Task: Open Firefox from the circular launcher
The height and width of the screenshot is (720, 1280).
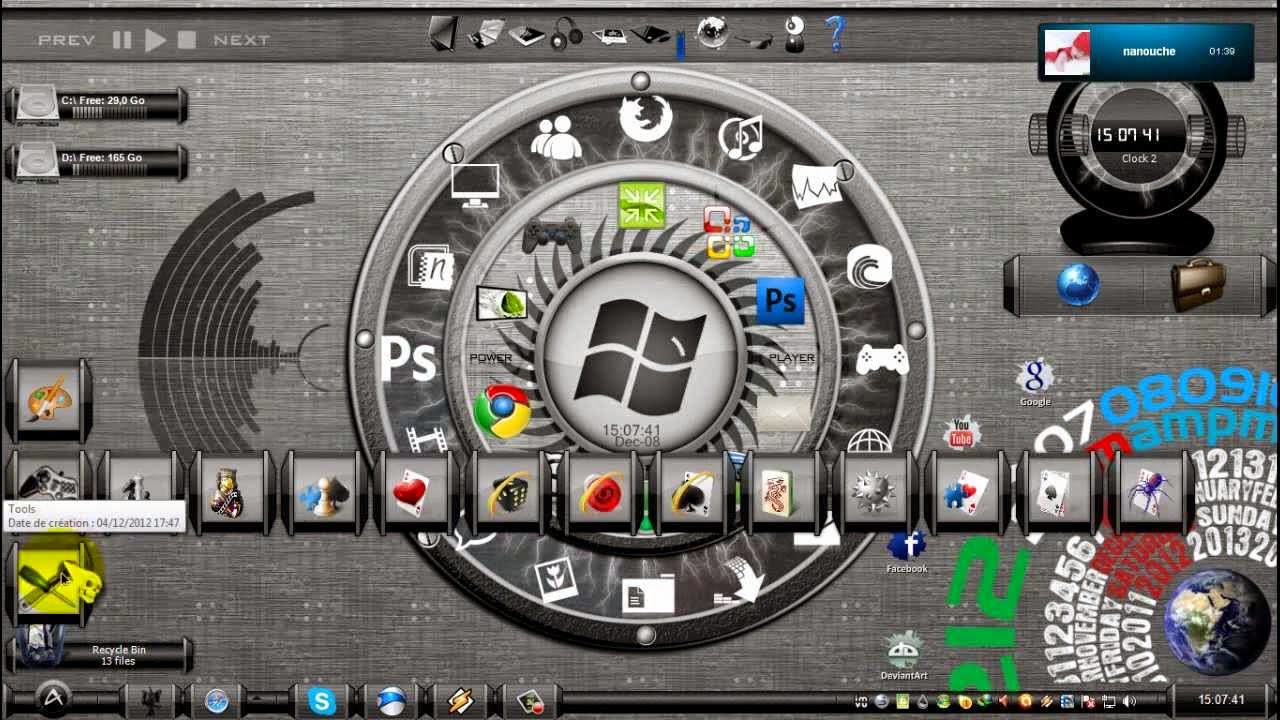Action: (645, 118)
